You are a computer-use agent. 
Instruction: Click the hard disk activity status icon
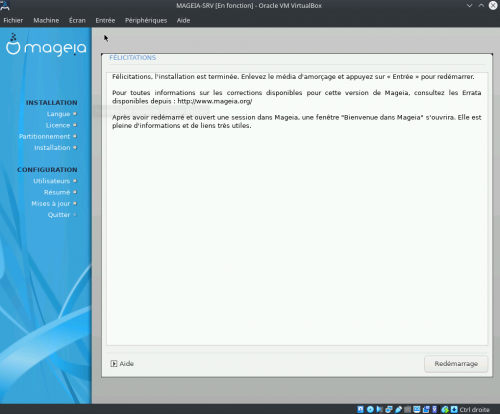(360, 409)
